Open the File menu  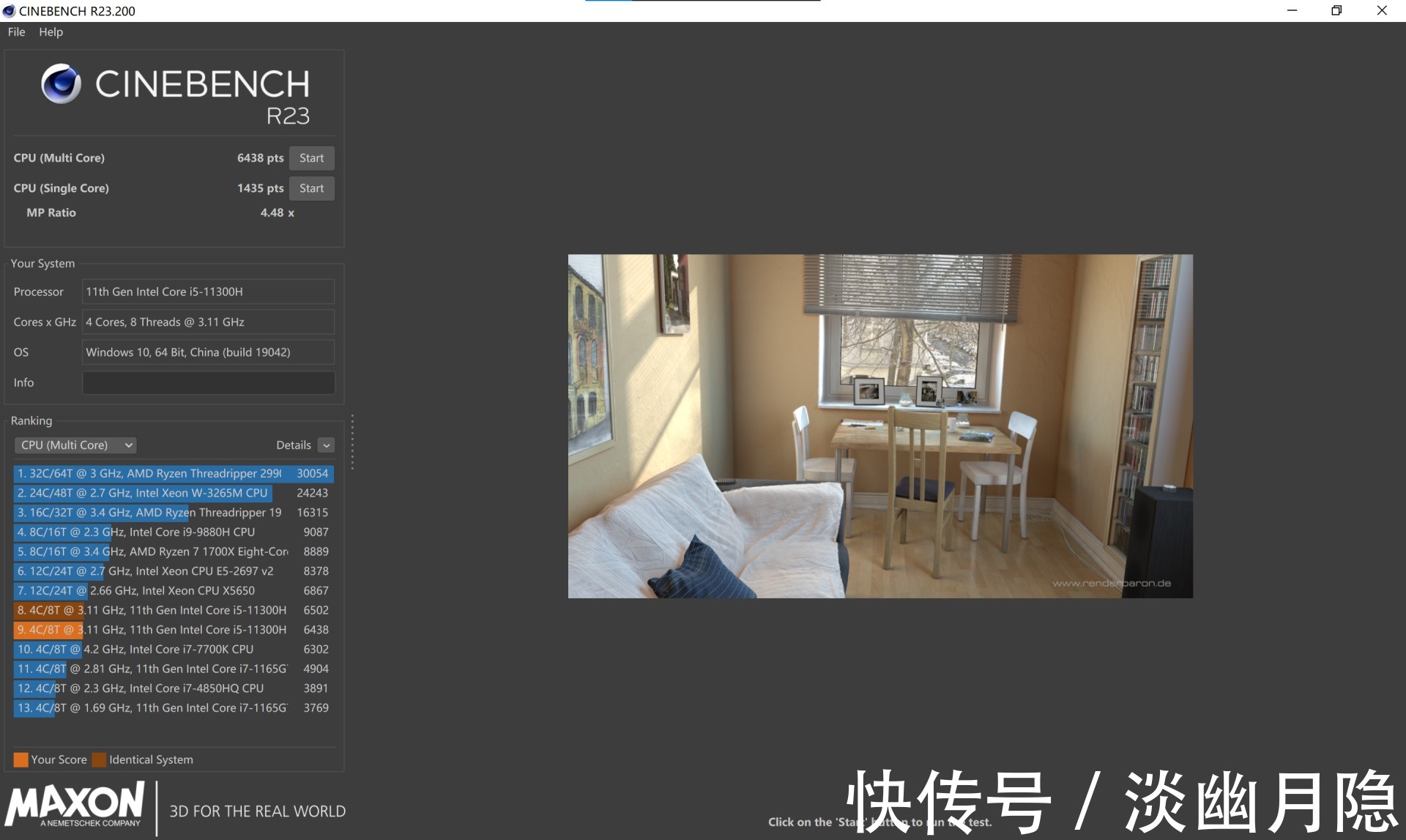coord(16,31)
